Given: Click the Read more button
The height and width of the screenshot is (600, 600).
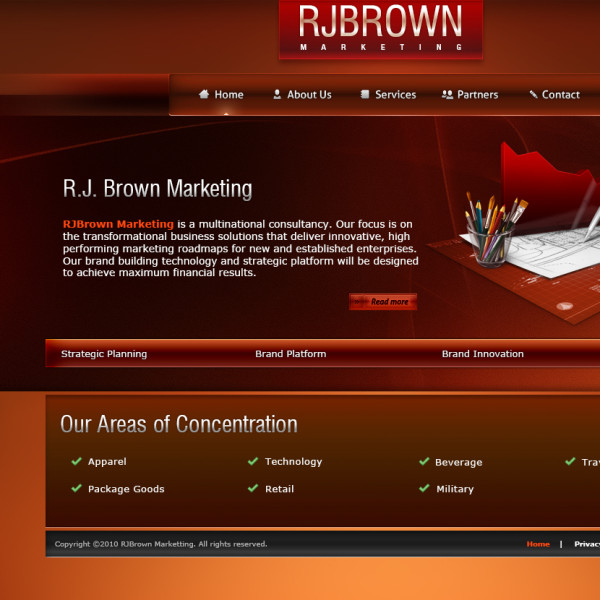Looking at the screenshot, I should pos(383,302).
